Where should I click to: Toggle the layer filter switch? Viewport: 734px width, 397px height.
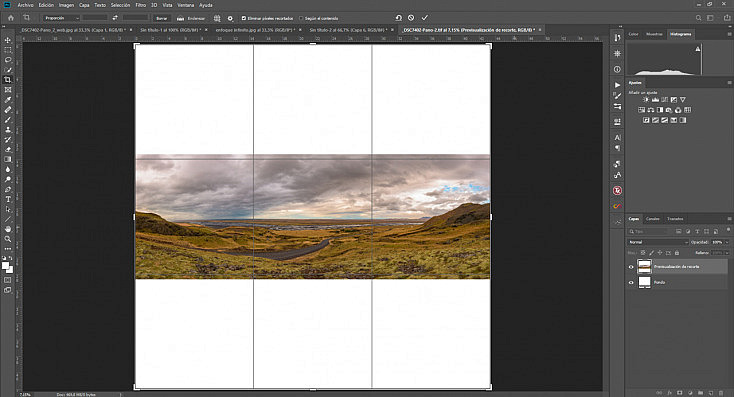[728, 230]
